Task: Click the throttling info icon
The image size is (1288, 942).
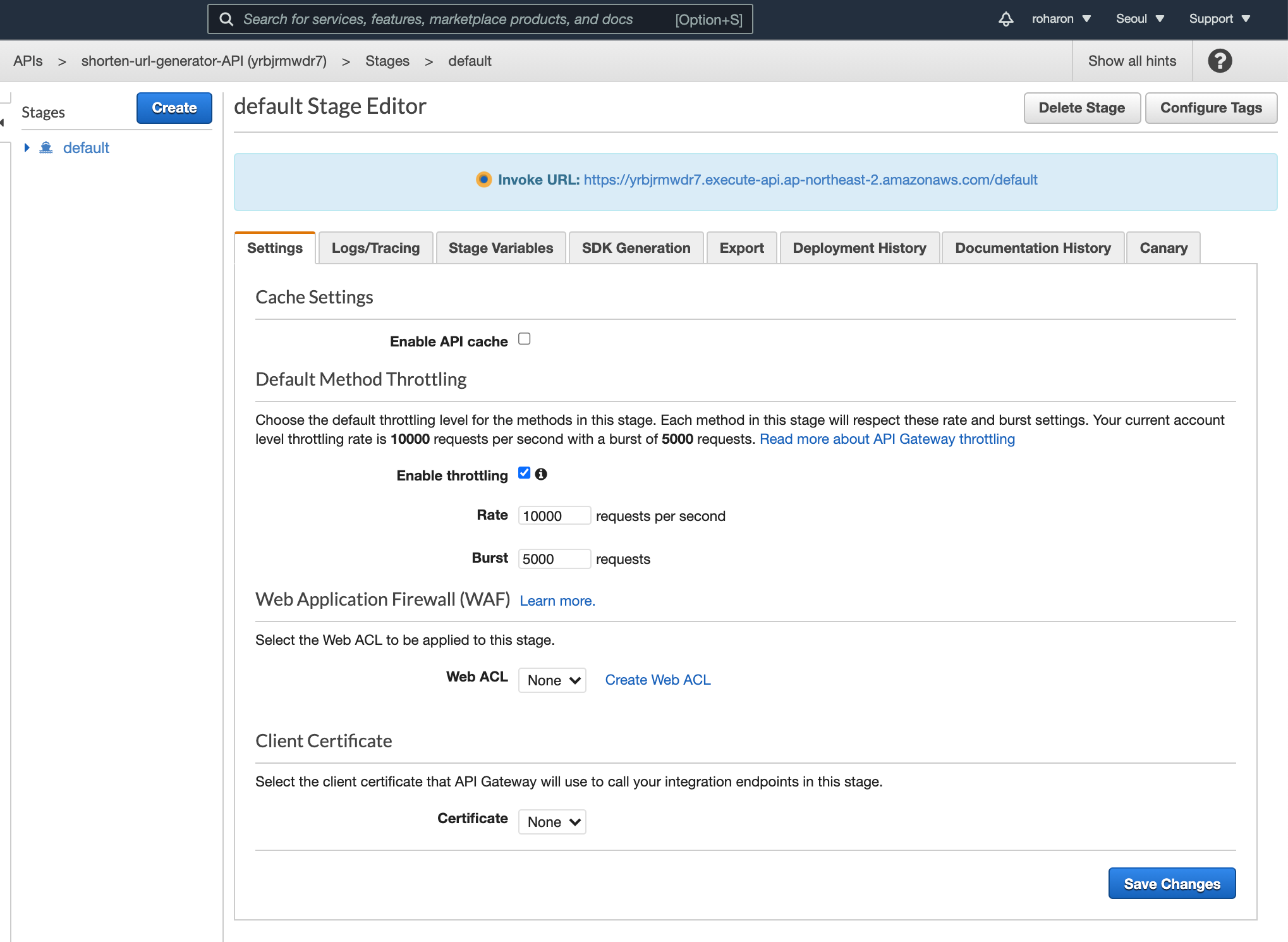Action: coord(541,474)
